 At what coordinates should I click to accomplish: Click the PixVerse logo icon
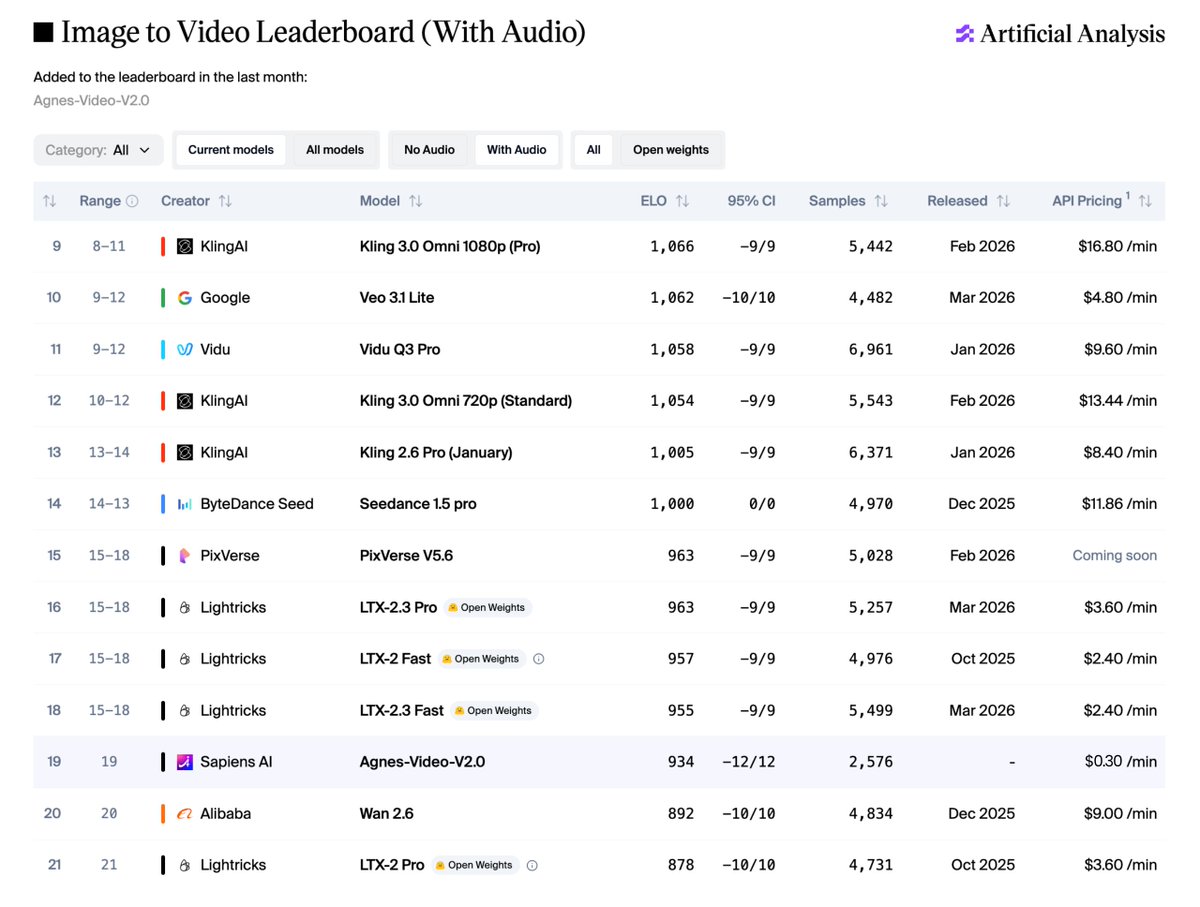(185, 556)
